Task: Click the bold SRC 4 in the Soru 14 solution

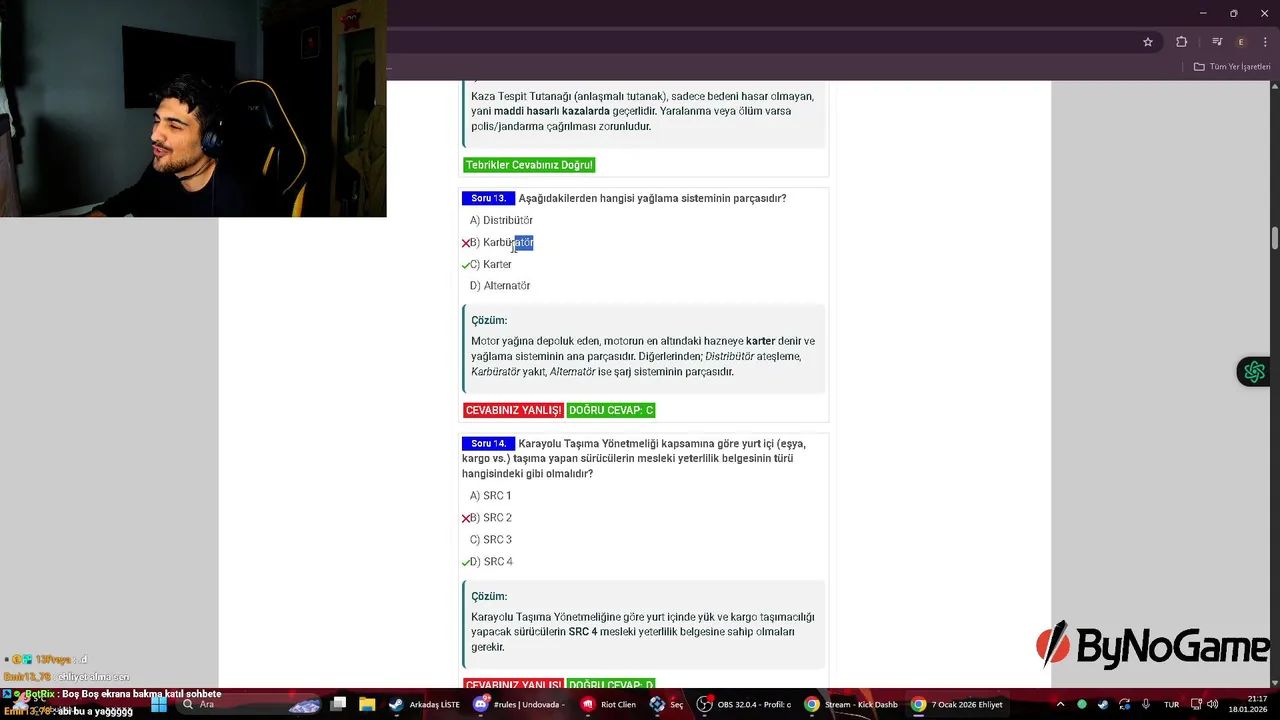Action: point(583,632)
